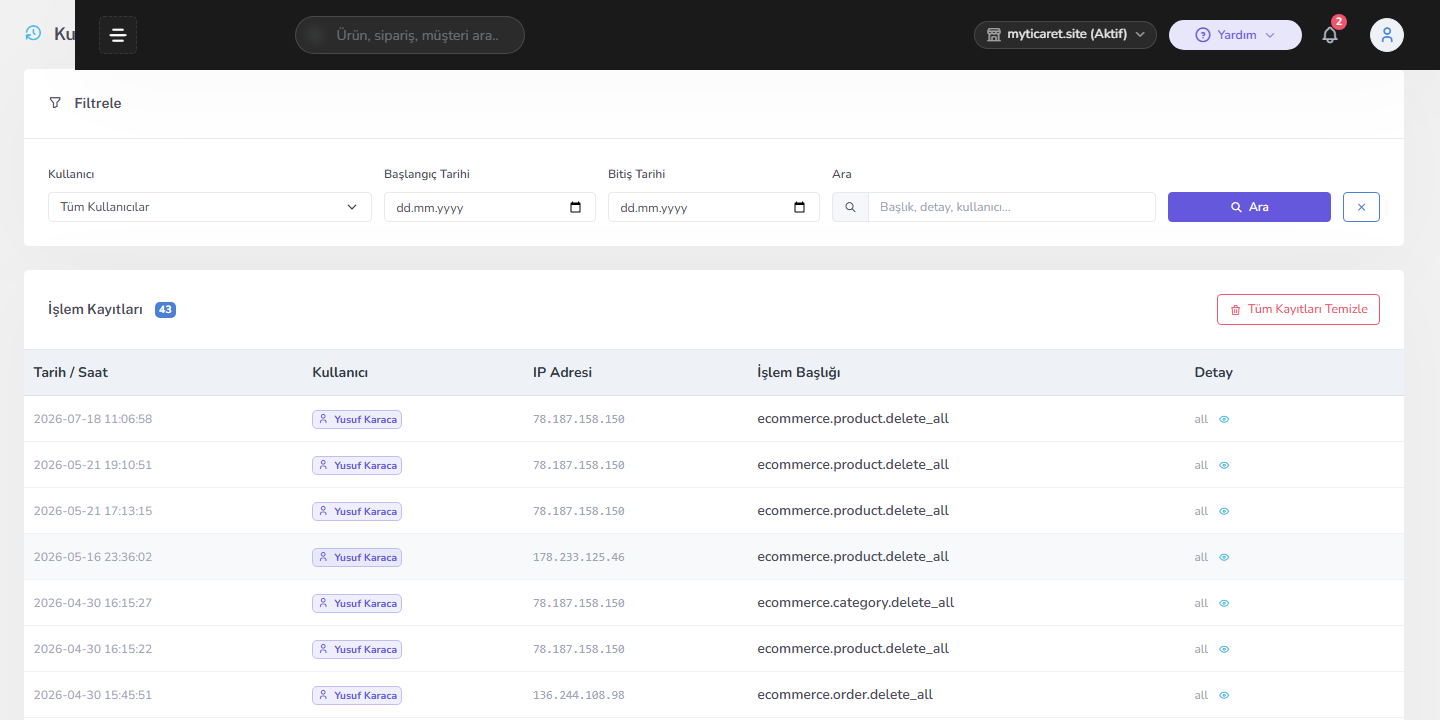Open the hamburger sidebar menu button
1440x720 pixels.
[118, 35]
